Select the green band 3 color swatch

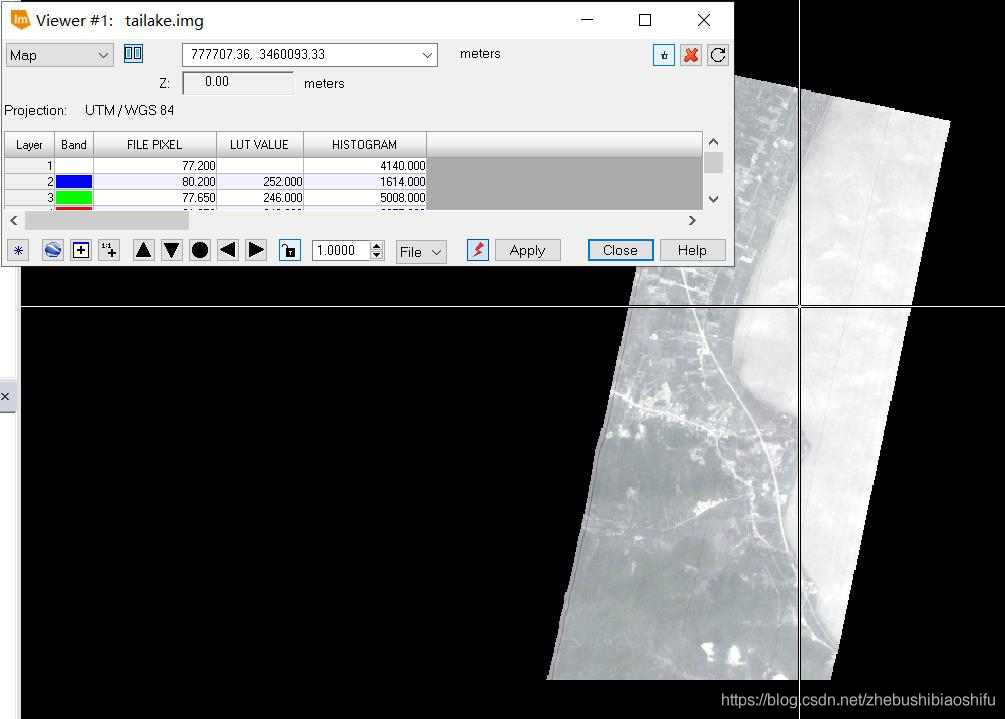click(74, 197)
